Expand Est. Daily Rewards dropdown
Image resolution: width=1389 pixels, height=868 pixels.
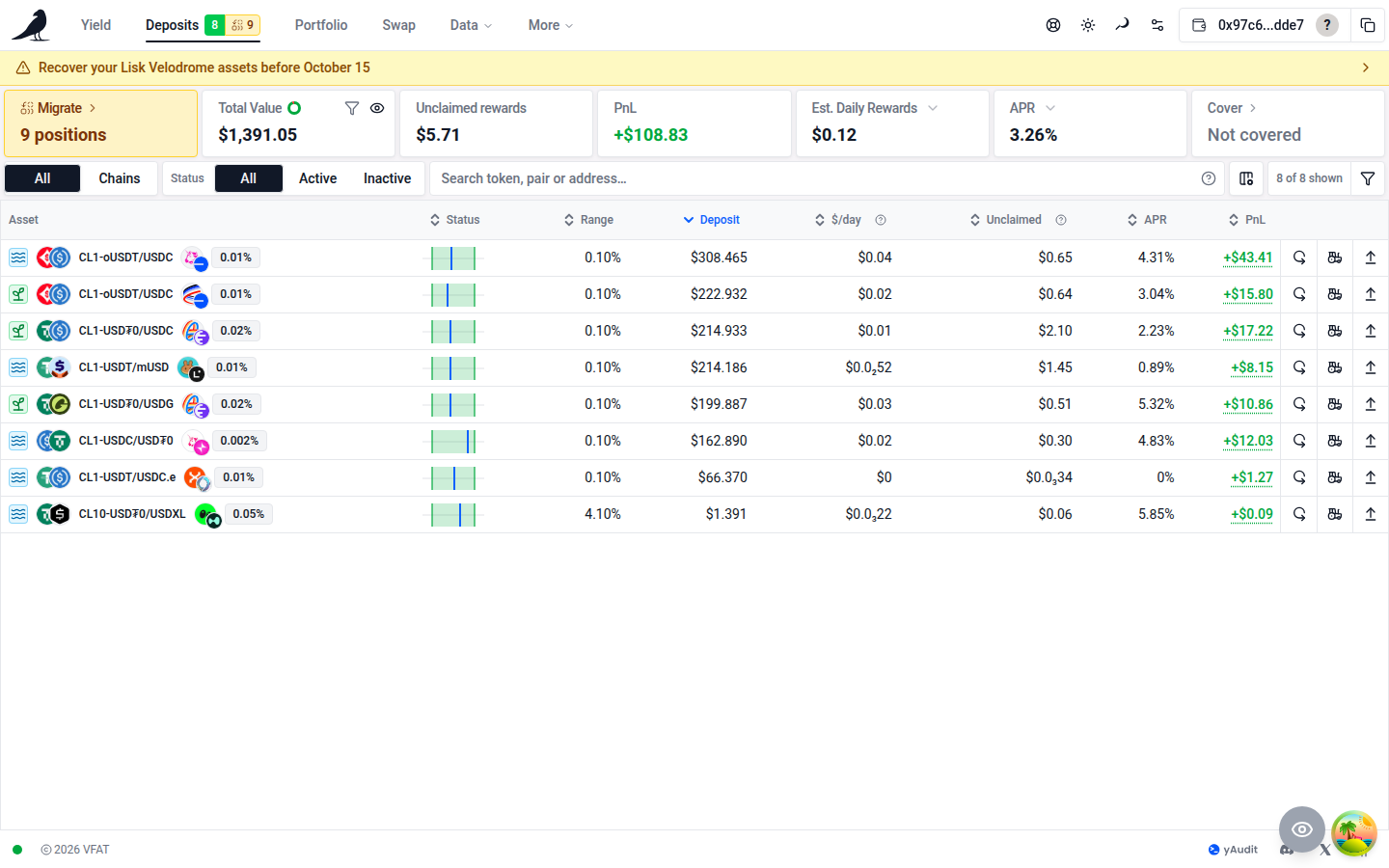point(933,108)
